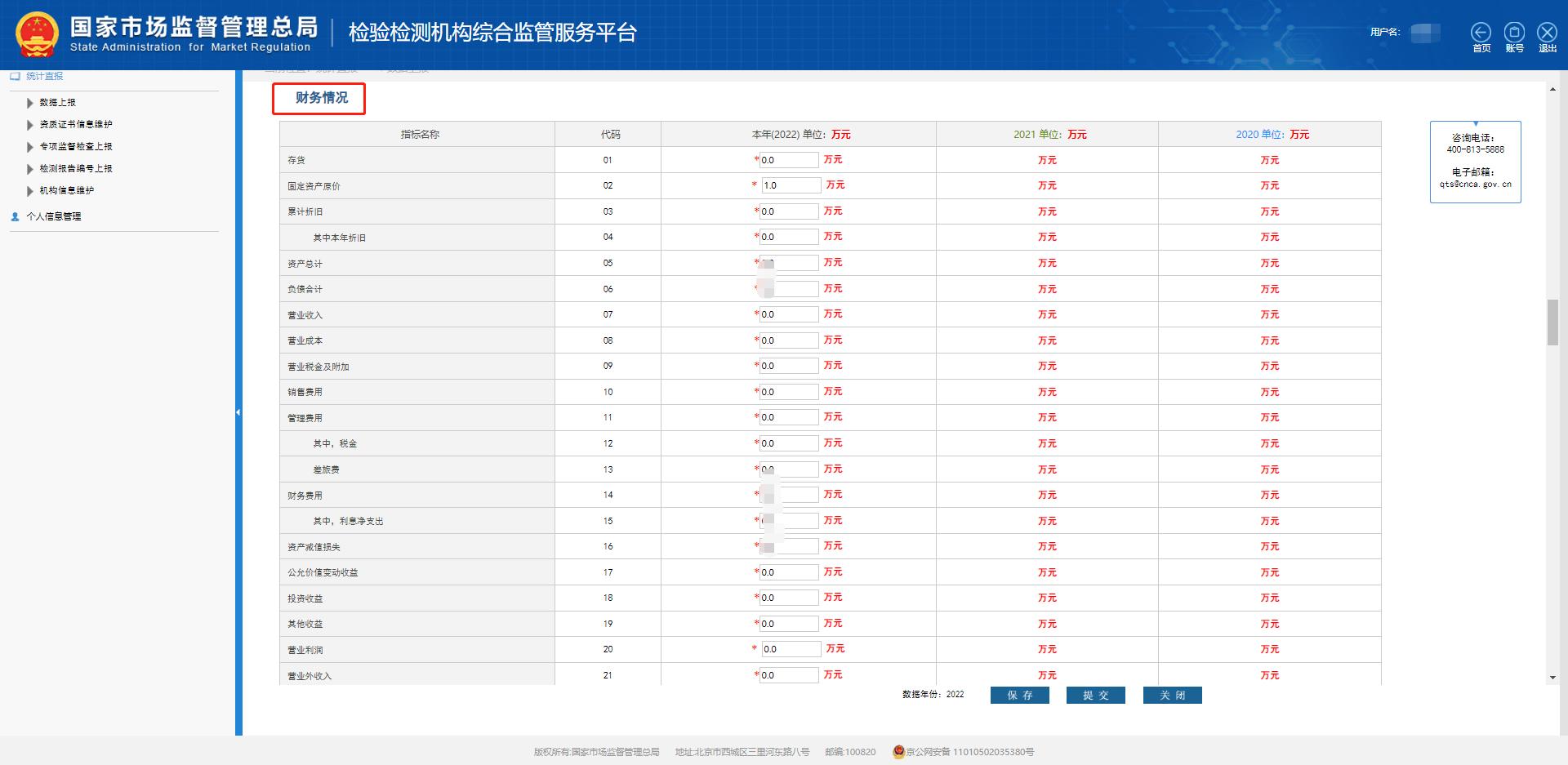1568x765 pixels.
Task: Open 机构信息维护 menu item
Action: coord(66,191)
